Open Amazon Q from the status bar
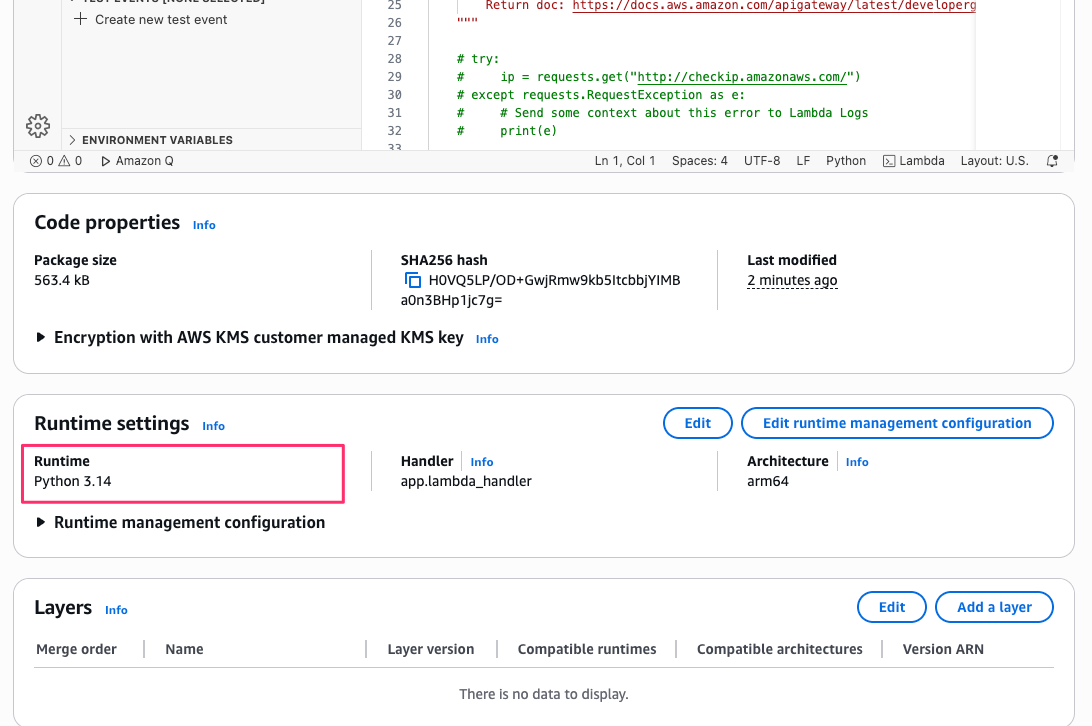This screenshot has width=1092, height=726. 136,161
